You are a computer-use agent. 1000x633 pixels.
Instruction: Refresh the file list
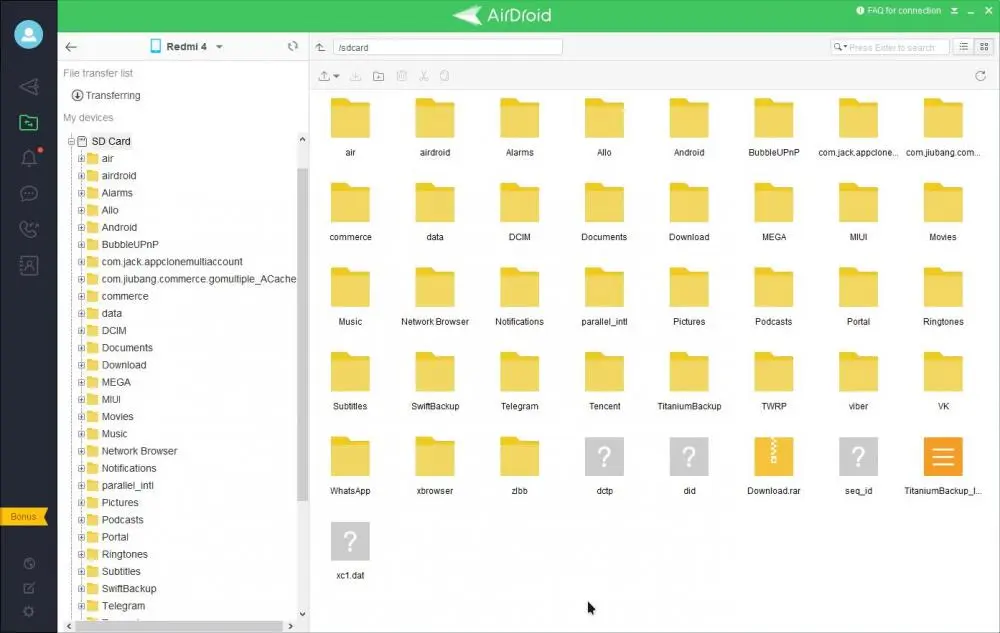(980, 76)
